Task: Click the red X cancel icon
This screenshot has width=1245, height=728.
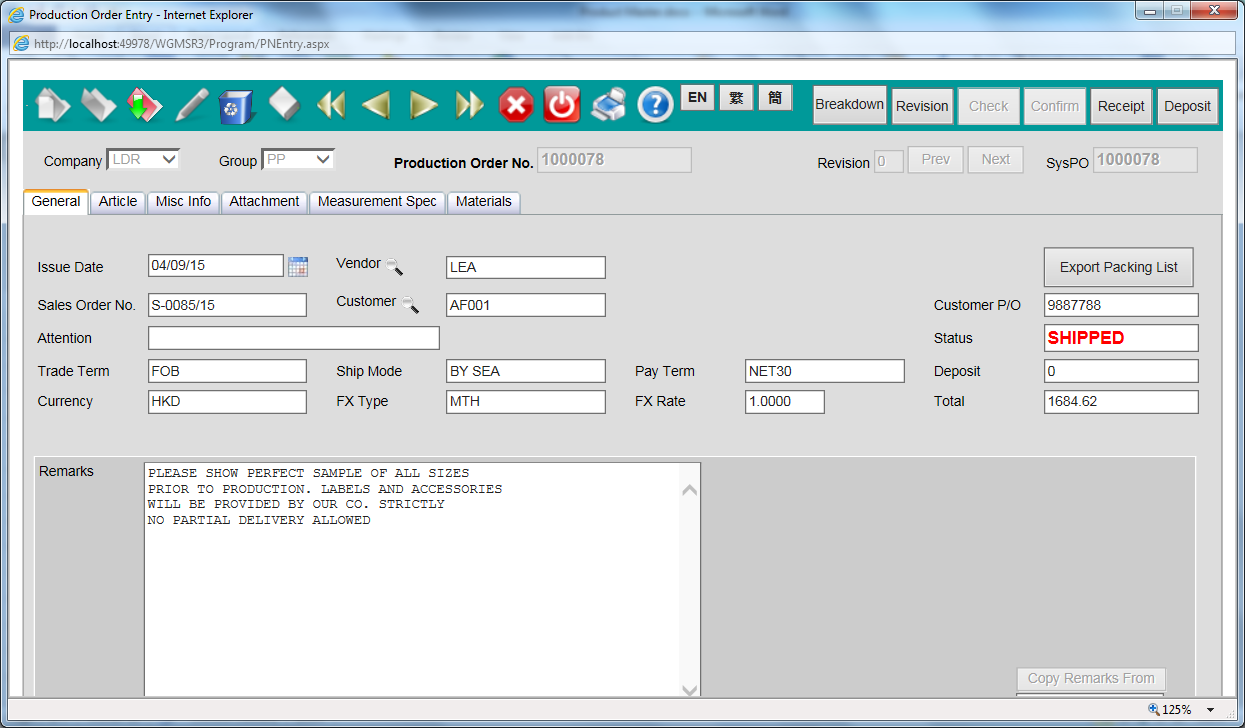Action: (516, 105)
